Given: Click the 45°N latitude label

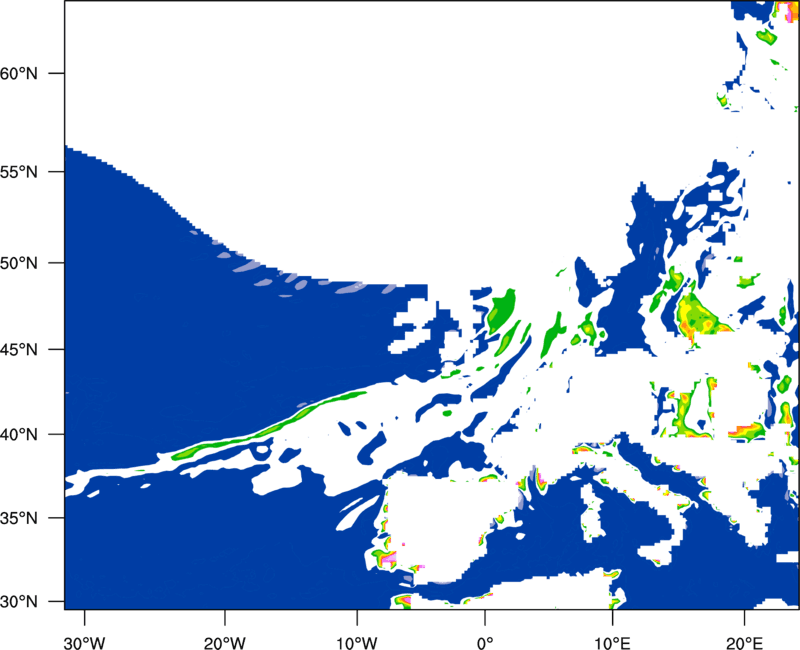Looking at the screenshot, I should (x=19, y=350).
